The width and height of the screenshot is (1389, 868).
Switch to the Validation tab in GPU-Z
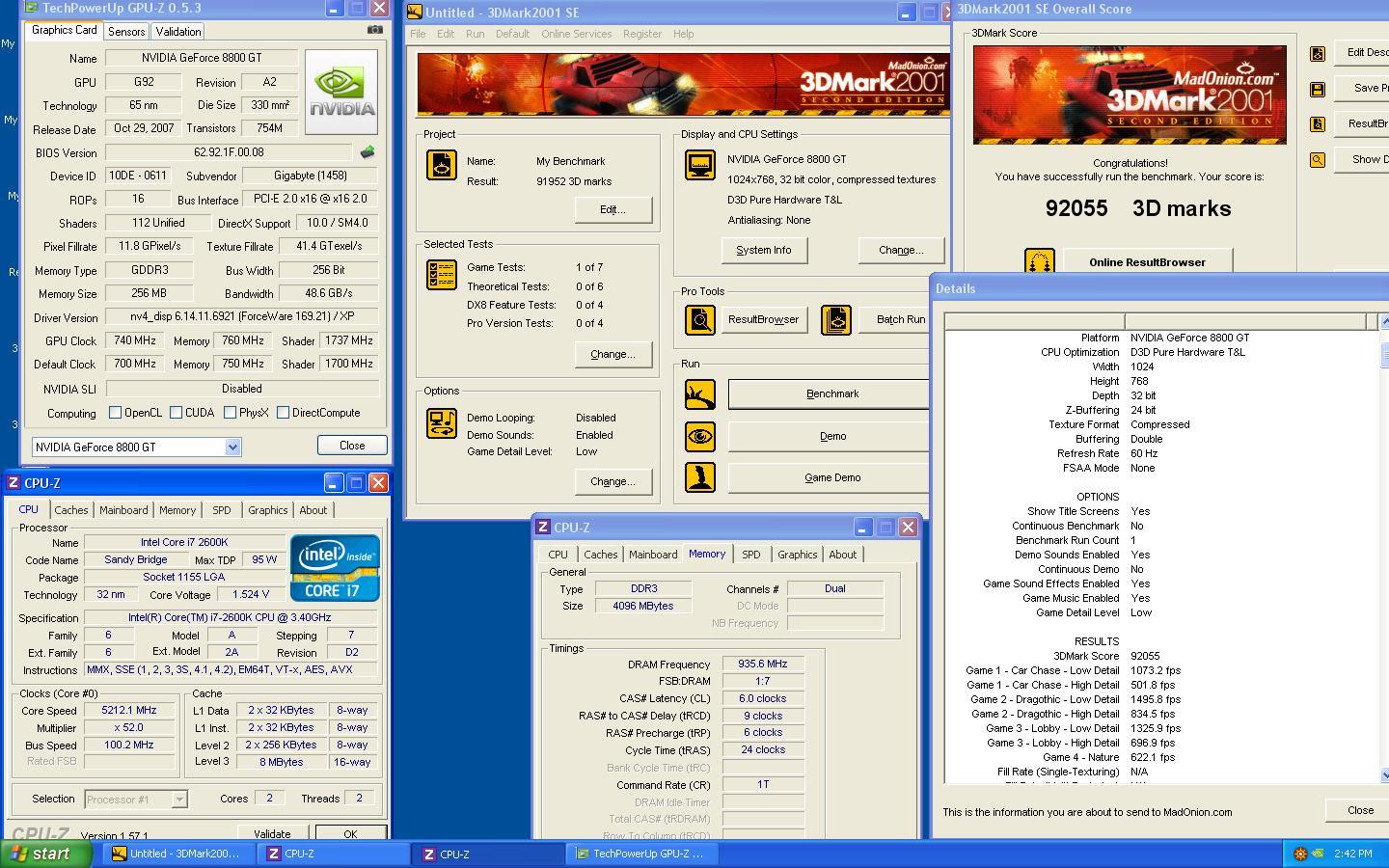[x=178, y=32]
